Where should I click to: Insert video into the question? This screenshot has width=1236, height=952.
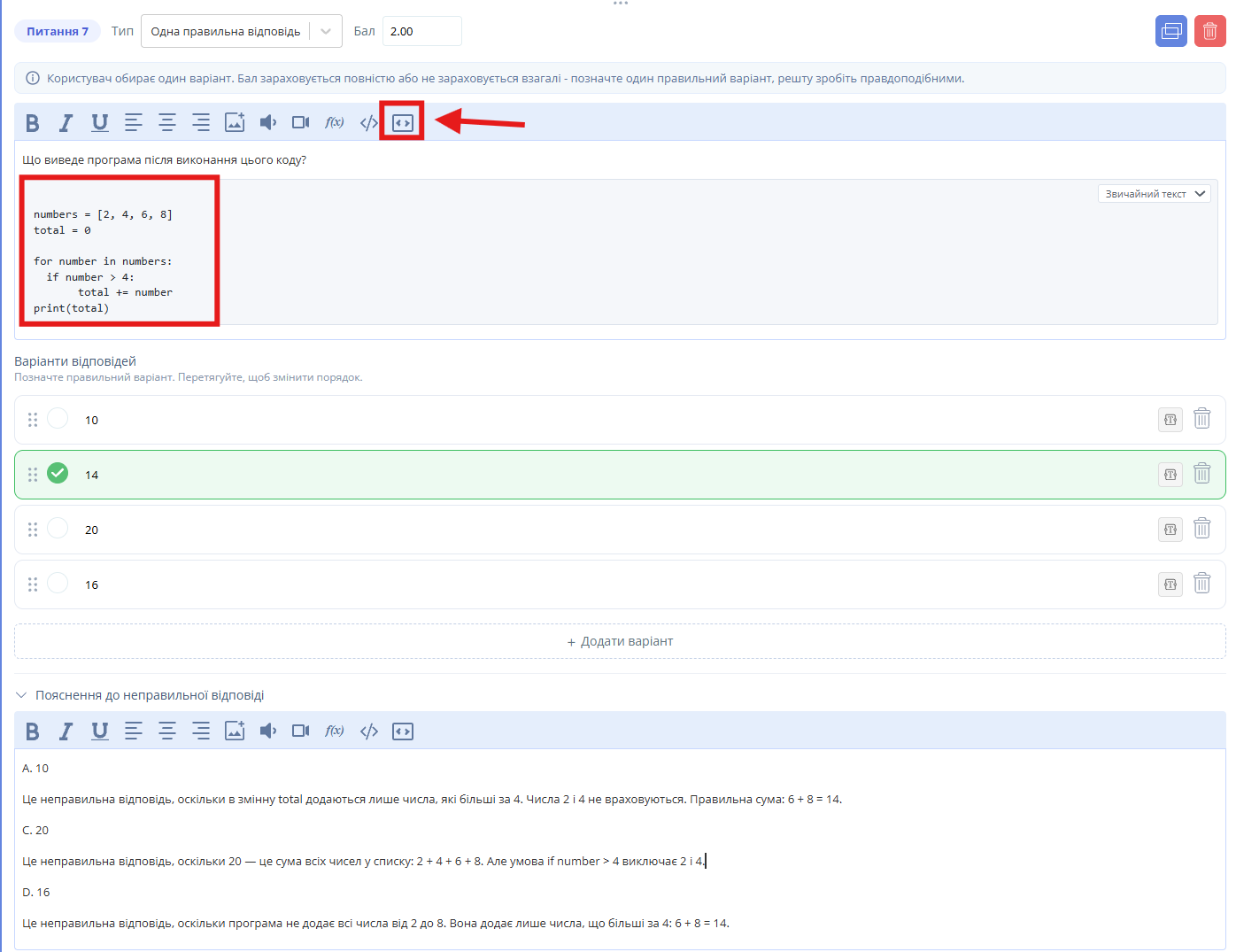(301, 122)
